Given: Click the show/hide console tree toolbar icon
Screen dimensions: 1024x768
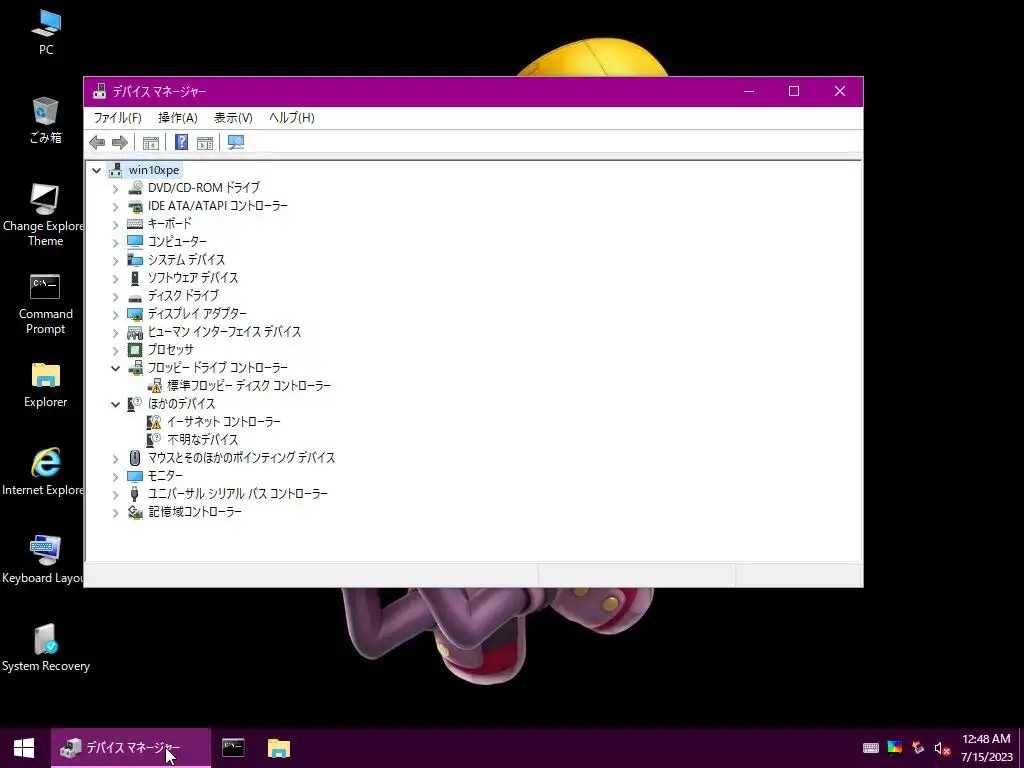Looking at the screenshot, I should (151, 142).
